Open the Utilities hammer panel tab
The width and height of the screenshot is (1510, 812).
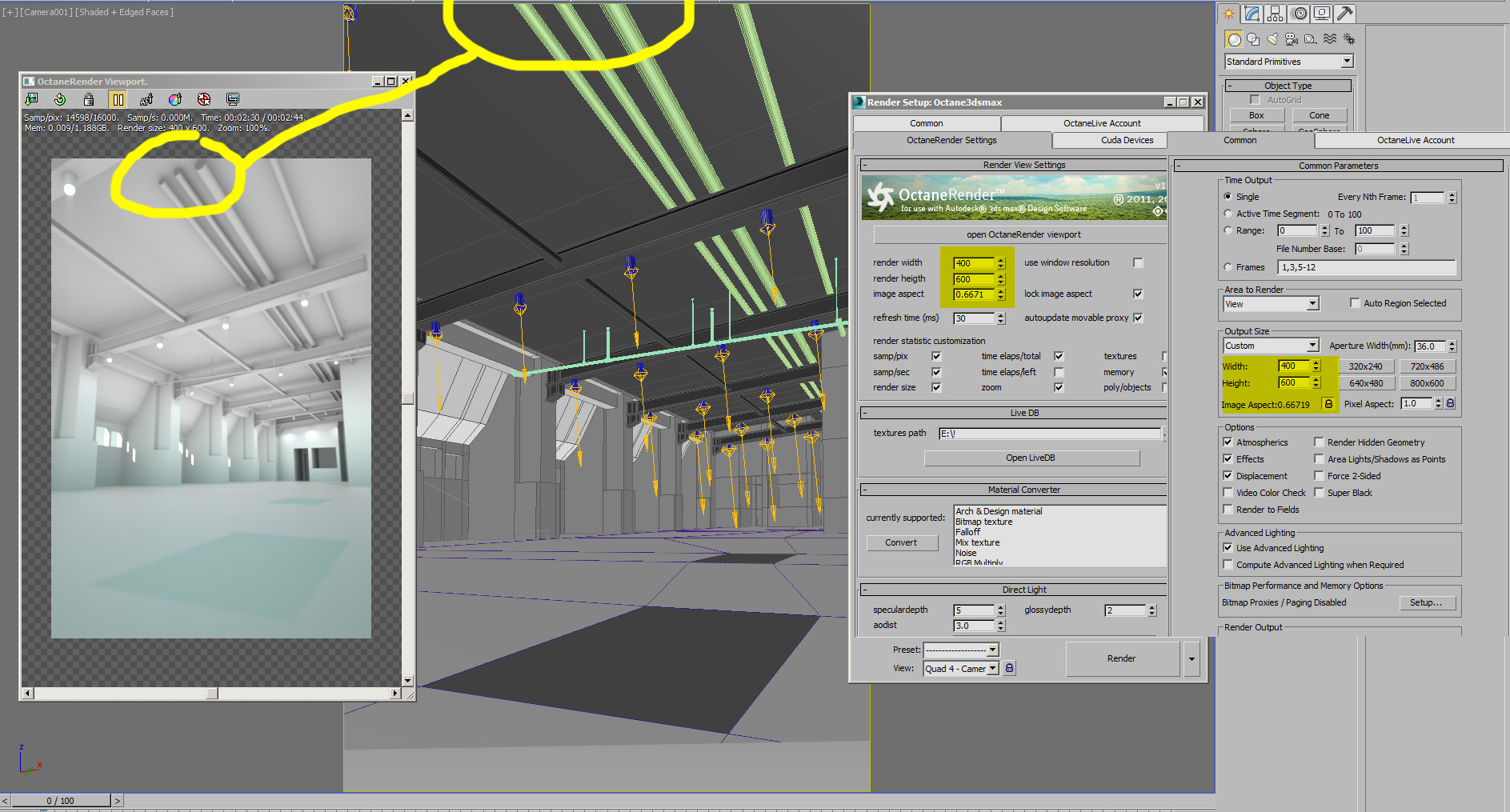(x=1345, y=13)
